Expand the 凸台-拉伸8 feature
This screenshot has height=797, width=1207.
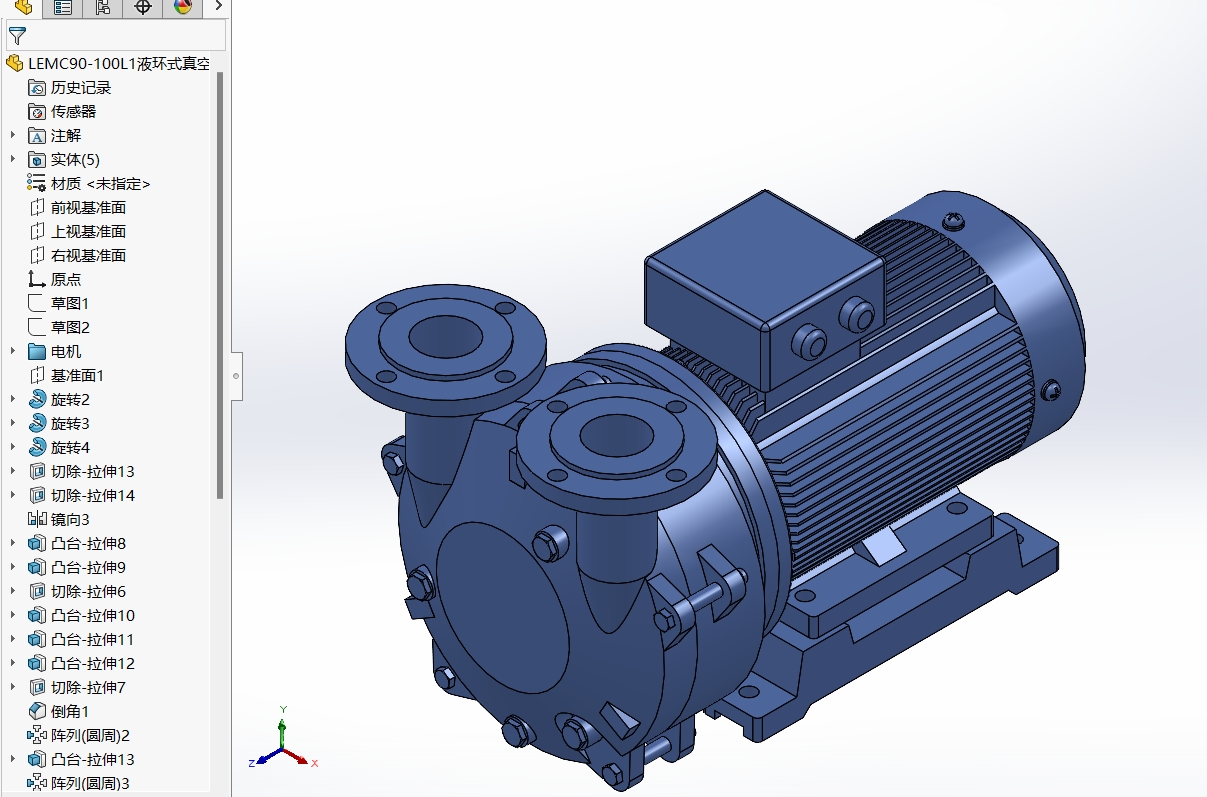13,543
